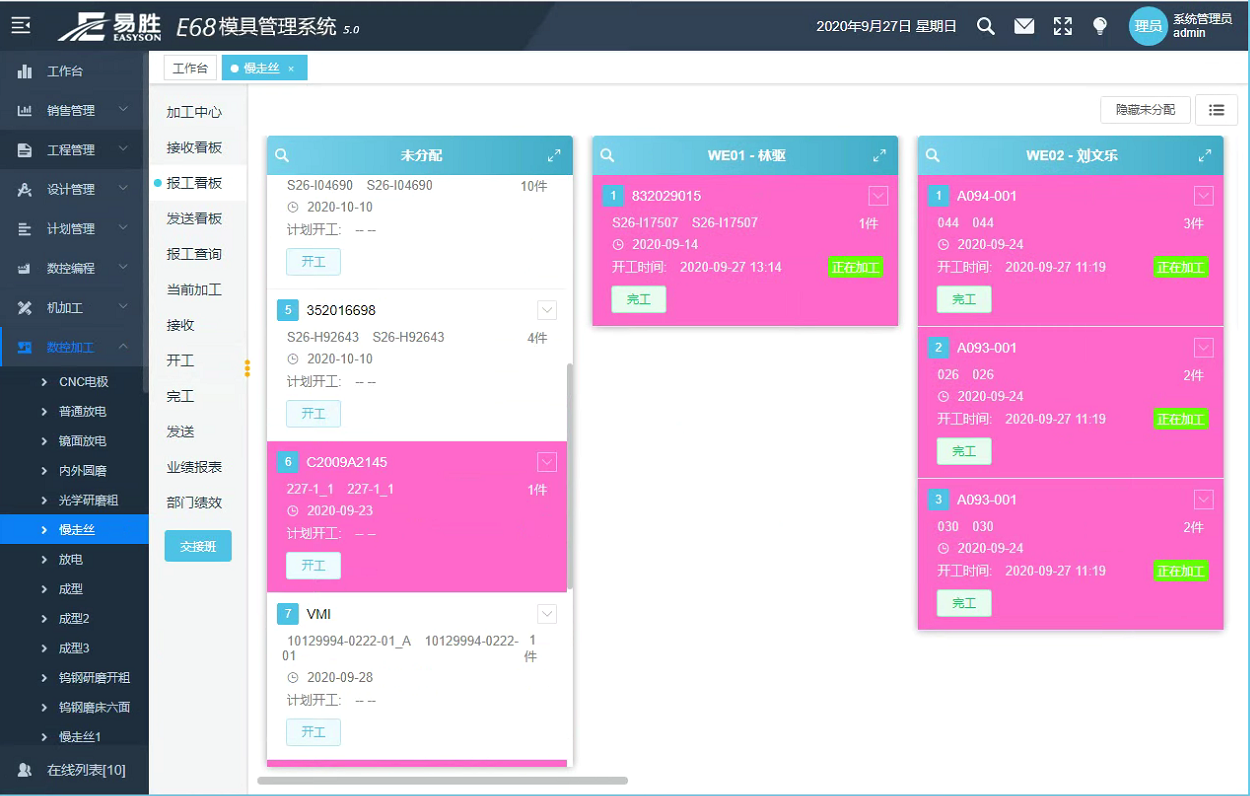
Task: Close the 慢走丝 tab
Action: tap(291, 68)
